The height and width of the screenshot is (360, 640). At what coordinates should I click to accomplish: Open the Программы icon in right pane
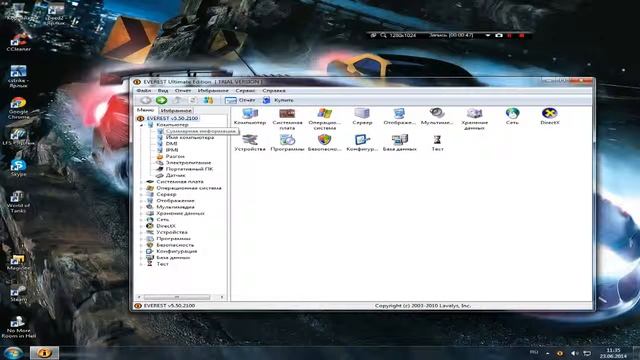287,143
